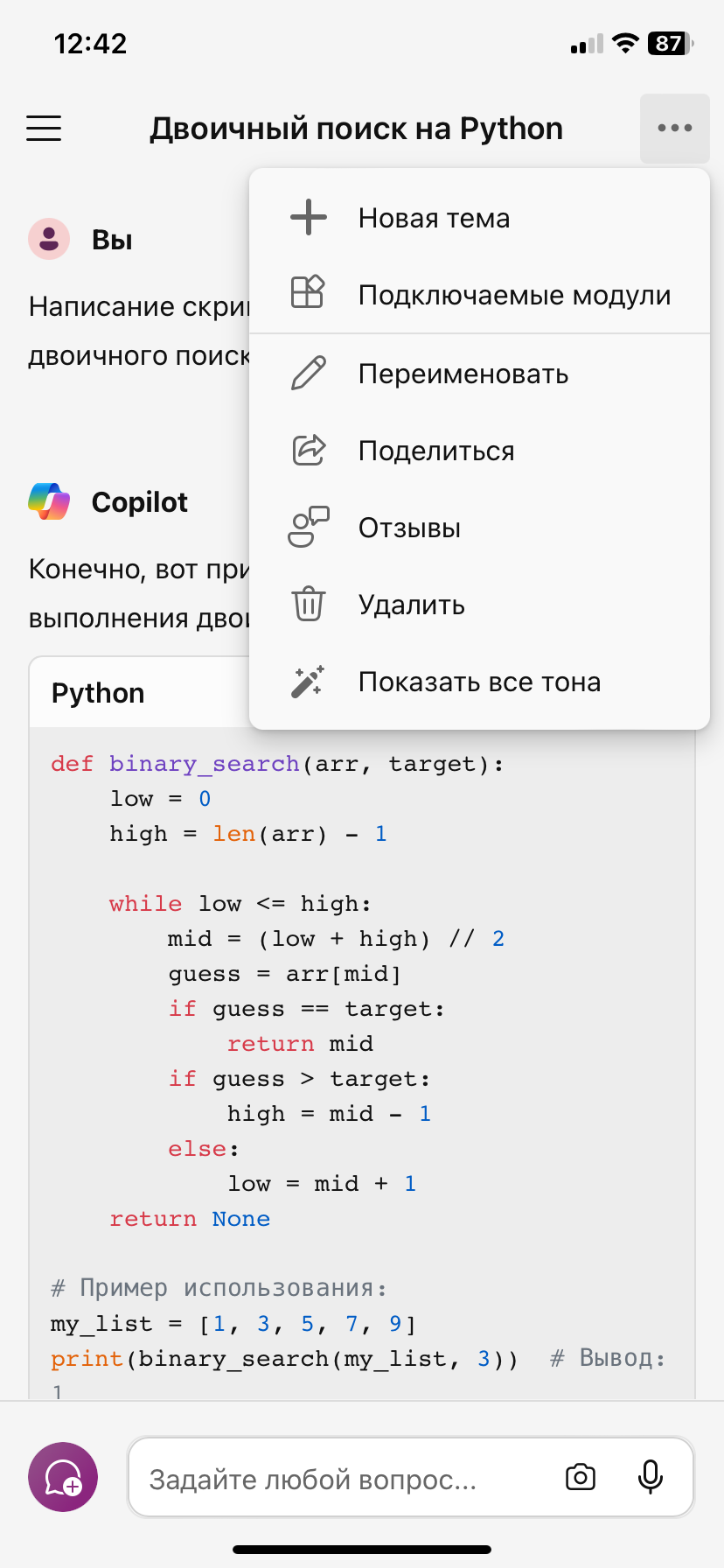
Task: Tap the Copilot logo avatar
Action: (49, 502)
